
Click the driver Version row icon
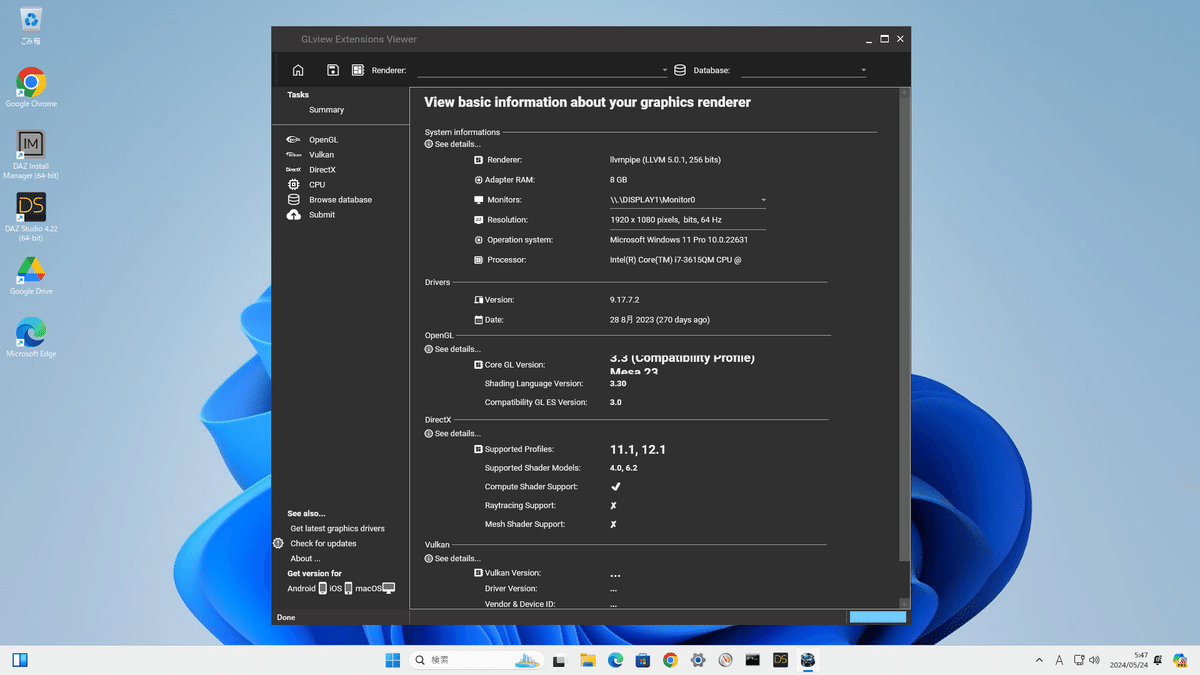pos(478,300)
